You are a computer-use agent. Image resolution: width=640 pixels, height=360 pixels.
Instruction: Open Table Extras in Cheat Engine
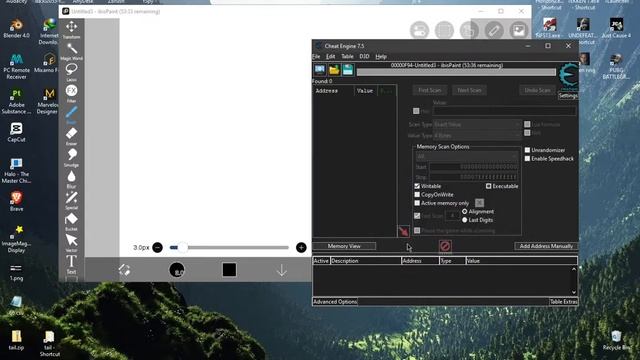563,302
